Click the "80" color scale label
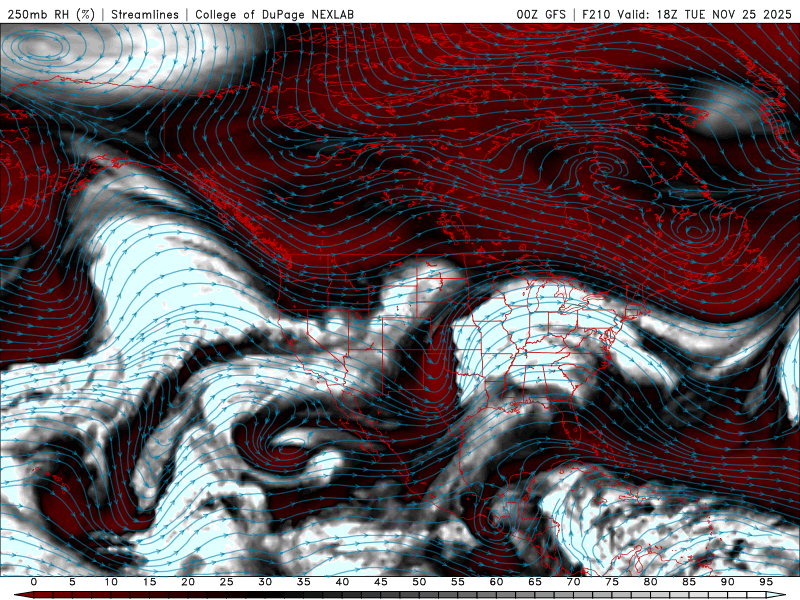The image size is (800, 600). coord(650,582)
